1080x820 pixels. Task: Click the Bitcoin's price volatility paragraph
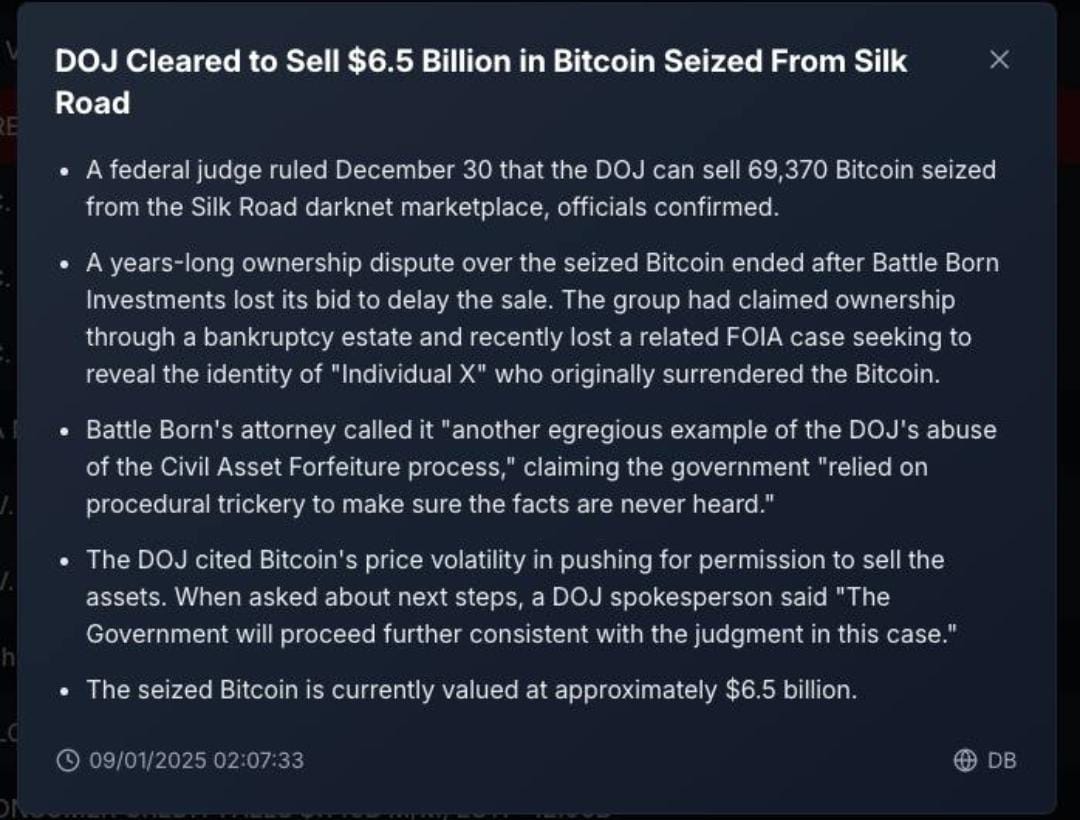click(521, 597)
